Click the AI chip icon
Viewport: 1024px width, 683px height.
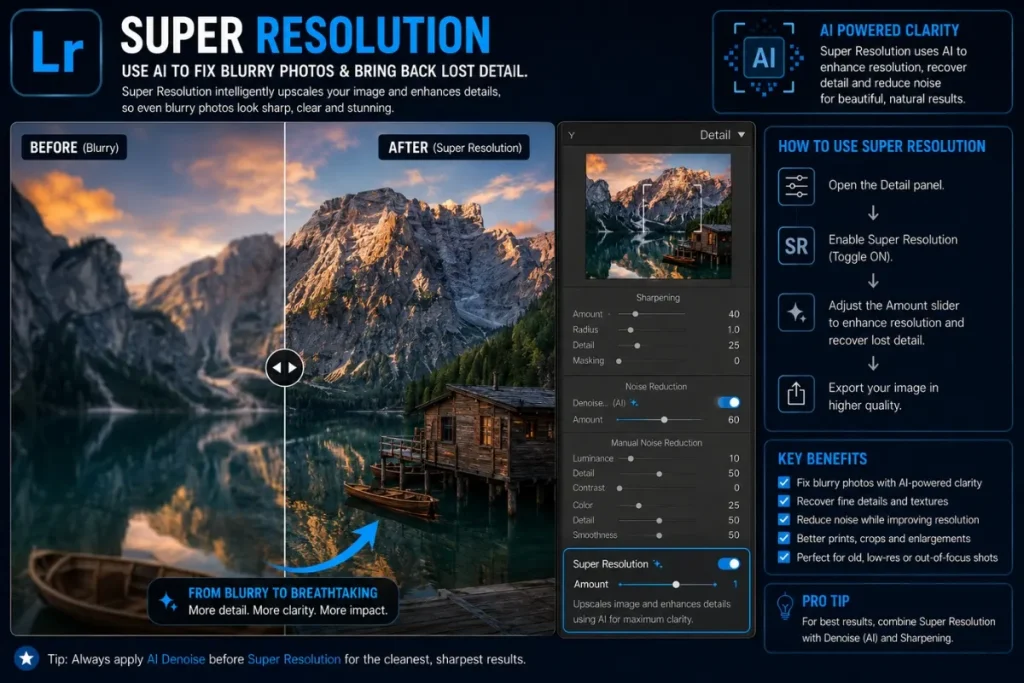pos(763,58)
